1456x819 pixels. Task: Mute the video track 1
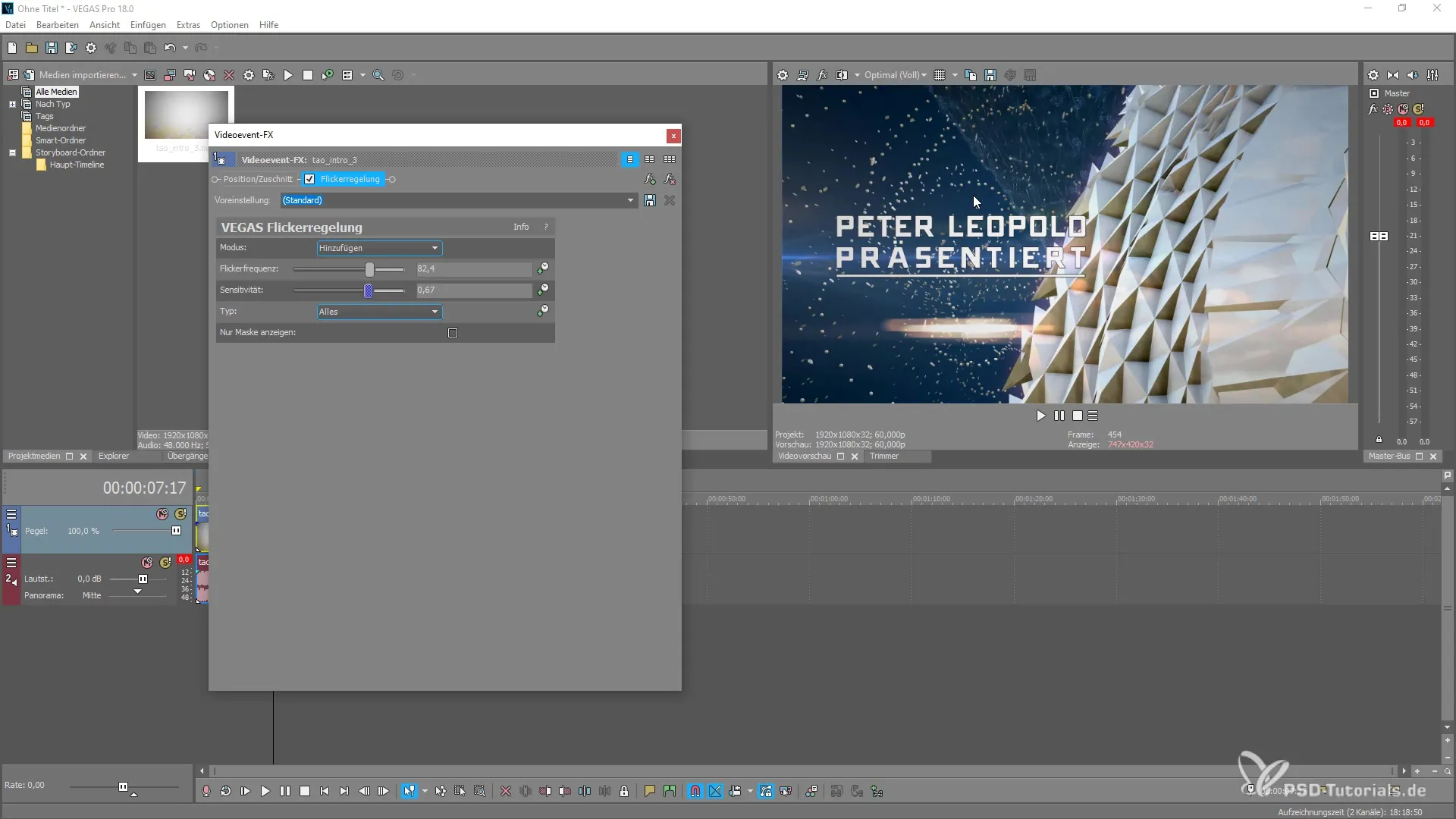pos(162,514)
